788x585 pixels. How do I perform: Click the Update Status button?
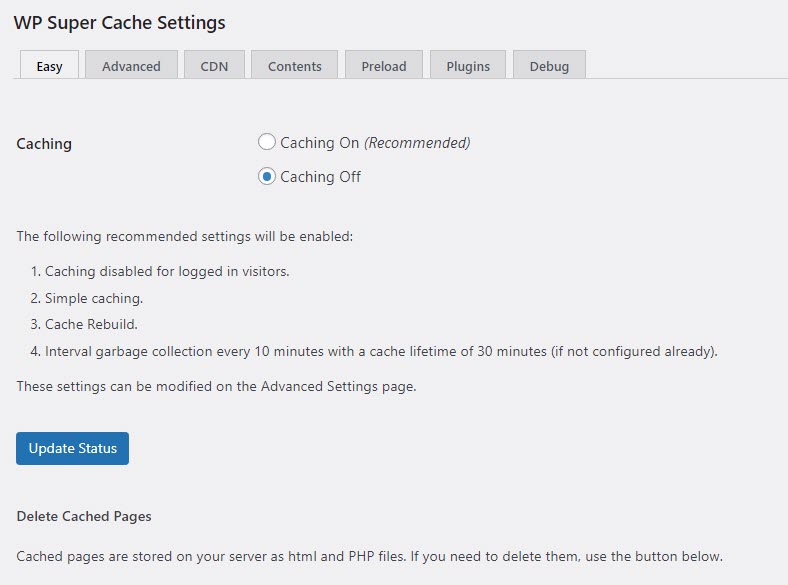(x=72, y=448)
